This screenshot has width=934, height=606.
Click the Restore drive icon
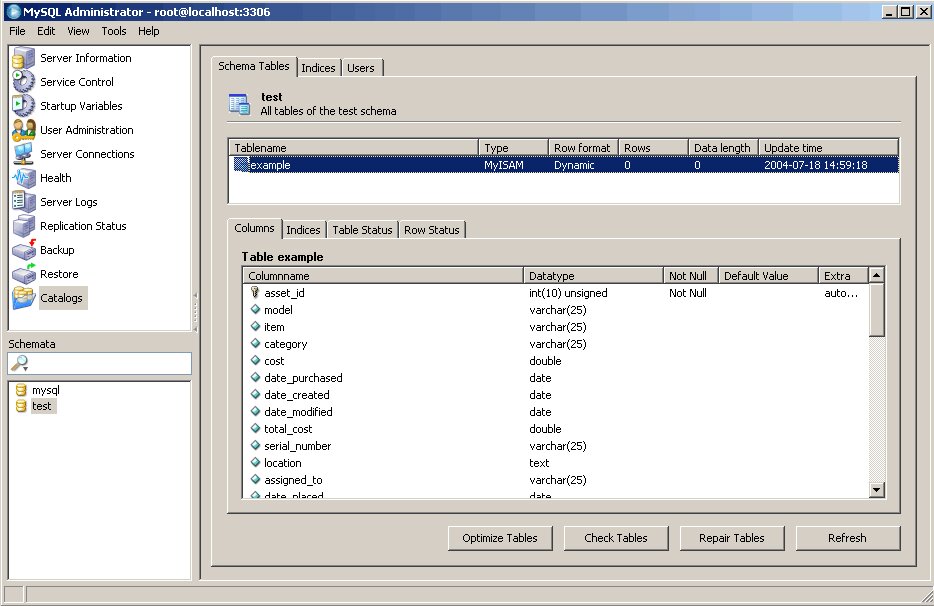click(23, 274)
